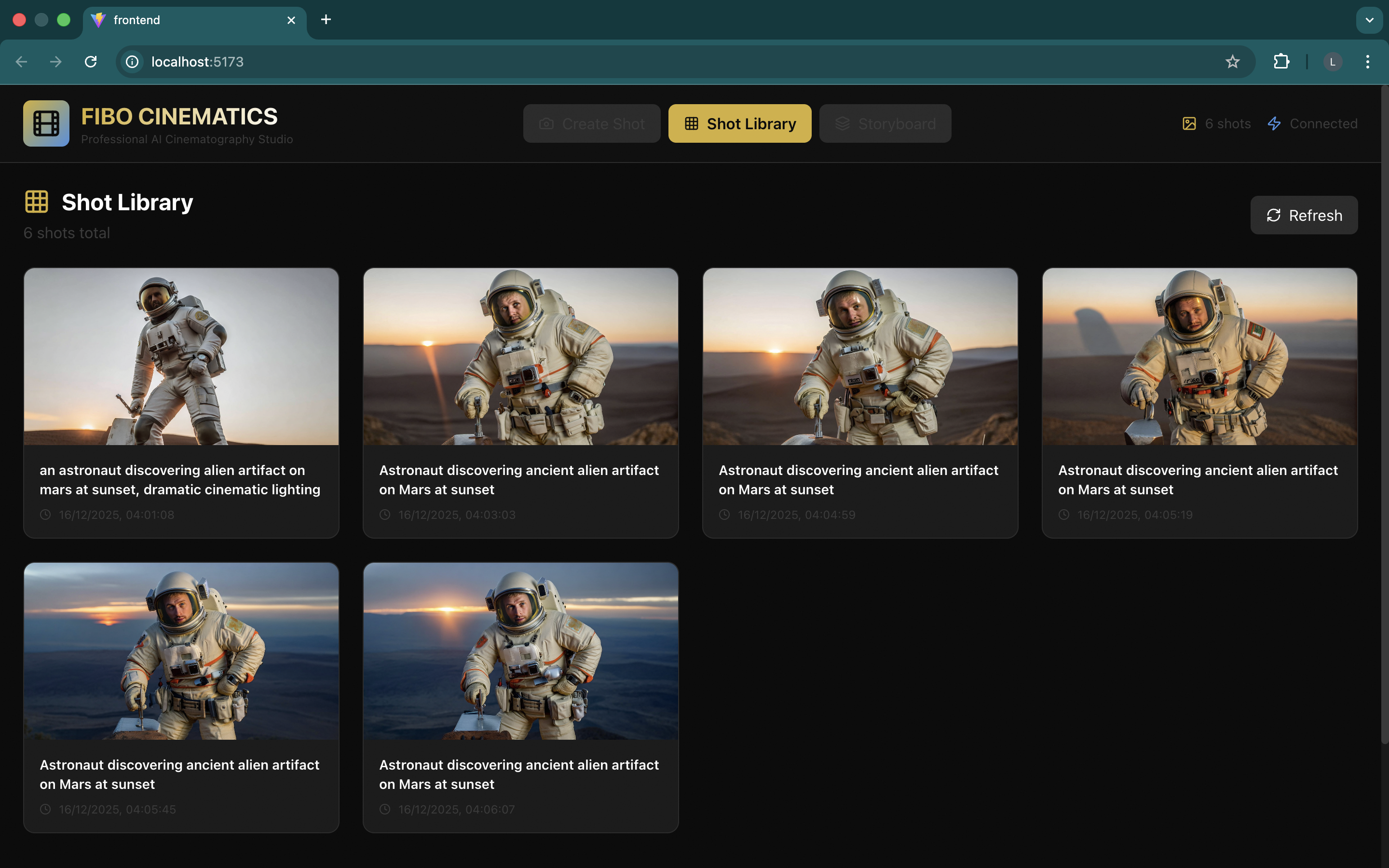Open Create Shot
The image size is (1389, 868).
pyautogui.click(x=591, y=123)
